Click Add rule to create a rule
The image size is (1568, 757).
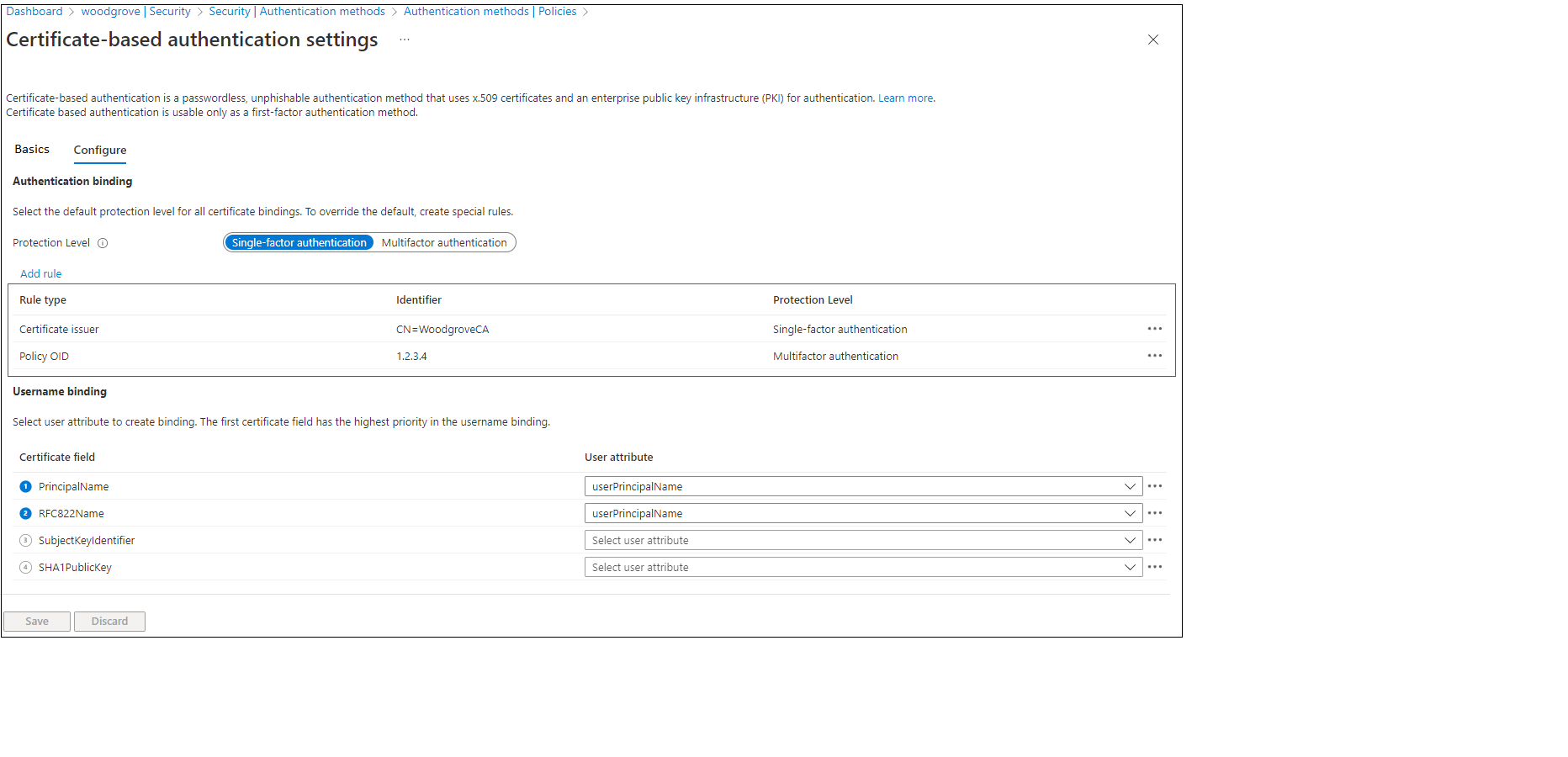pos(40,273)
